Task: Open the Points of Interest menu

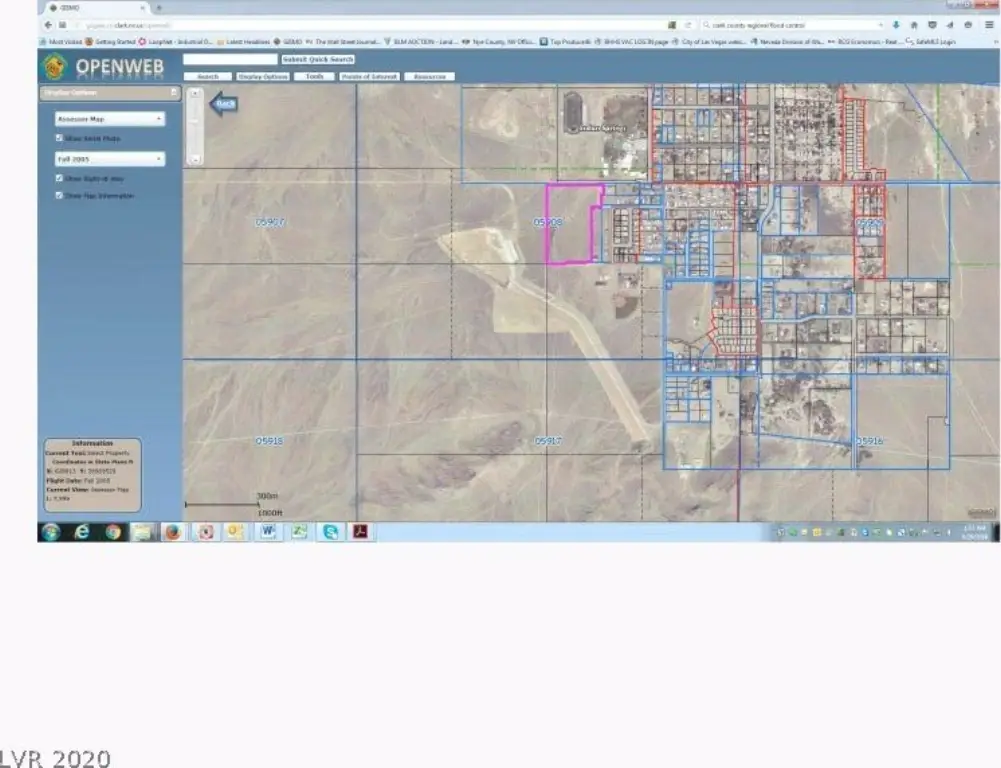Action: [x=370, y=76]
